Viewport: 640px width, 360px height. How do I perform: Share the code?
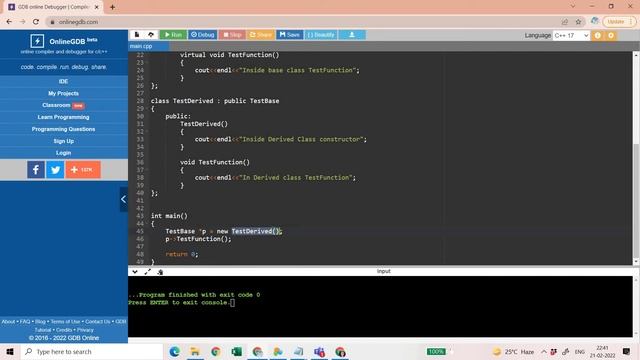[x=260, y=35]
